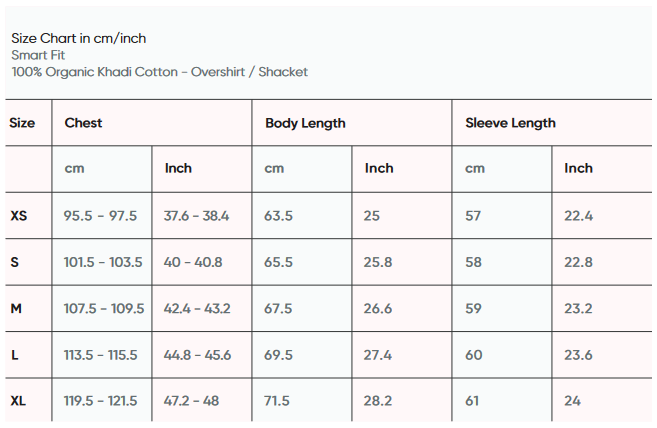The image size is (657, 428).
Task: Select the L size row label
Action: (15, 355)
